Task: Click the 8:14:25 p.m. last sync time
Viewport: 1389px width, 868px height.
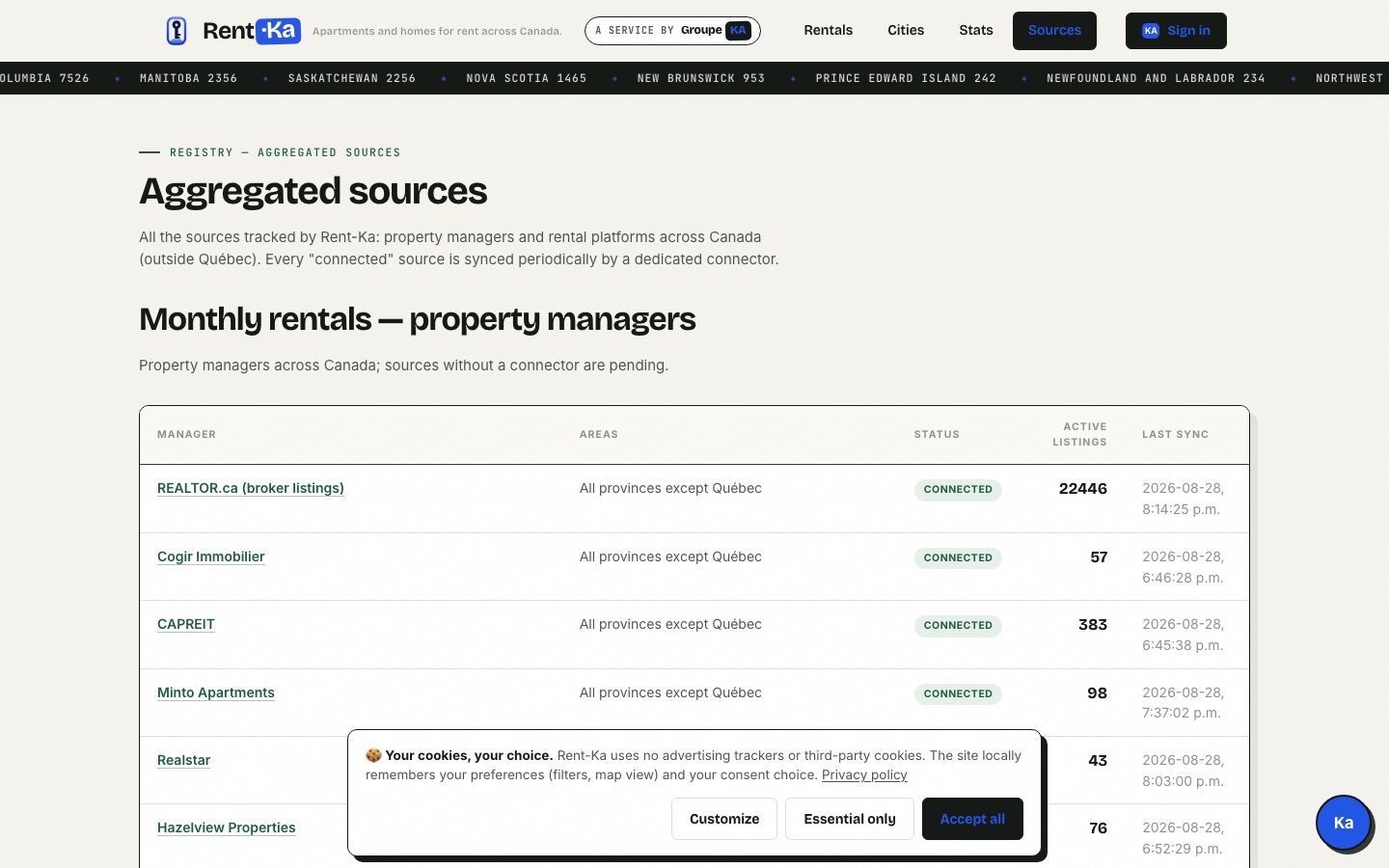Action: pyautogui.click(x=1182, y=509)
